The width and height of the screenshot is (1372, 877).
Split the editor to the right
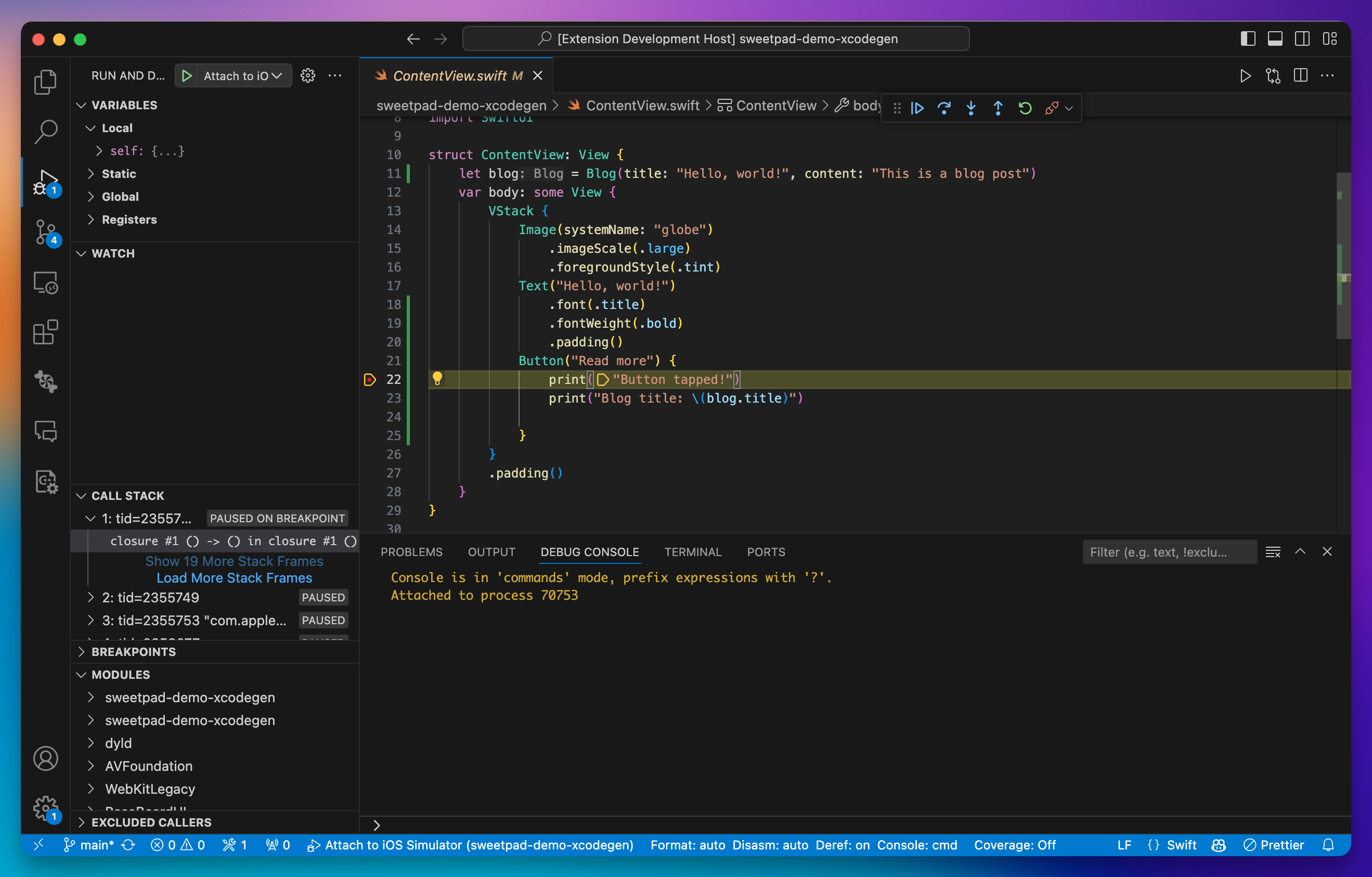tap(1301, 75)
